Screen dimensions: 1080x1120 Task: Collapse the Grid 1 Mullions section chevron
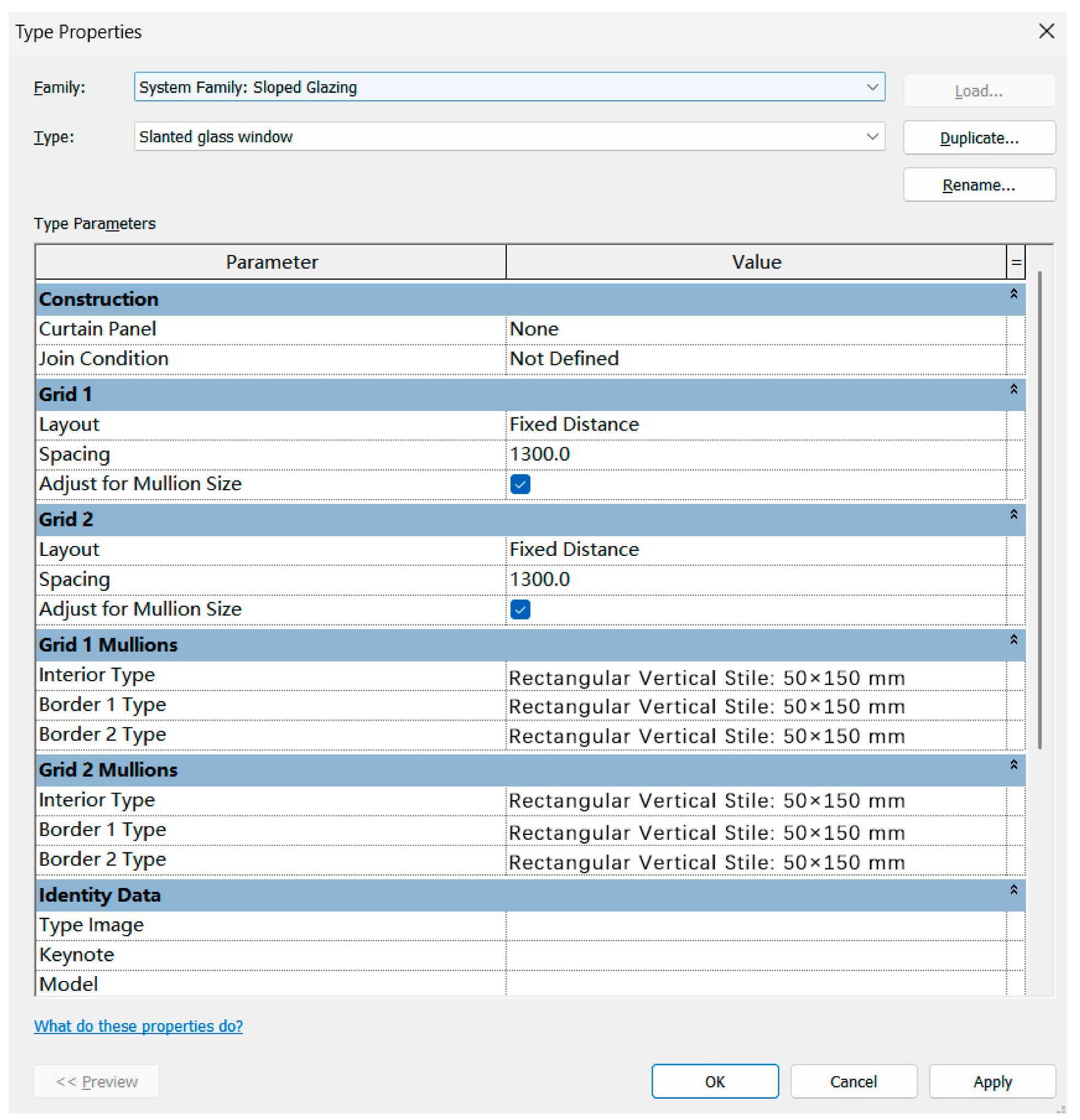1013,640
